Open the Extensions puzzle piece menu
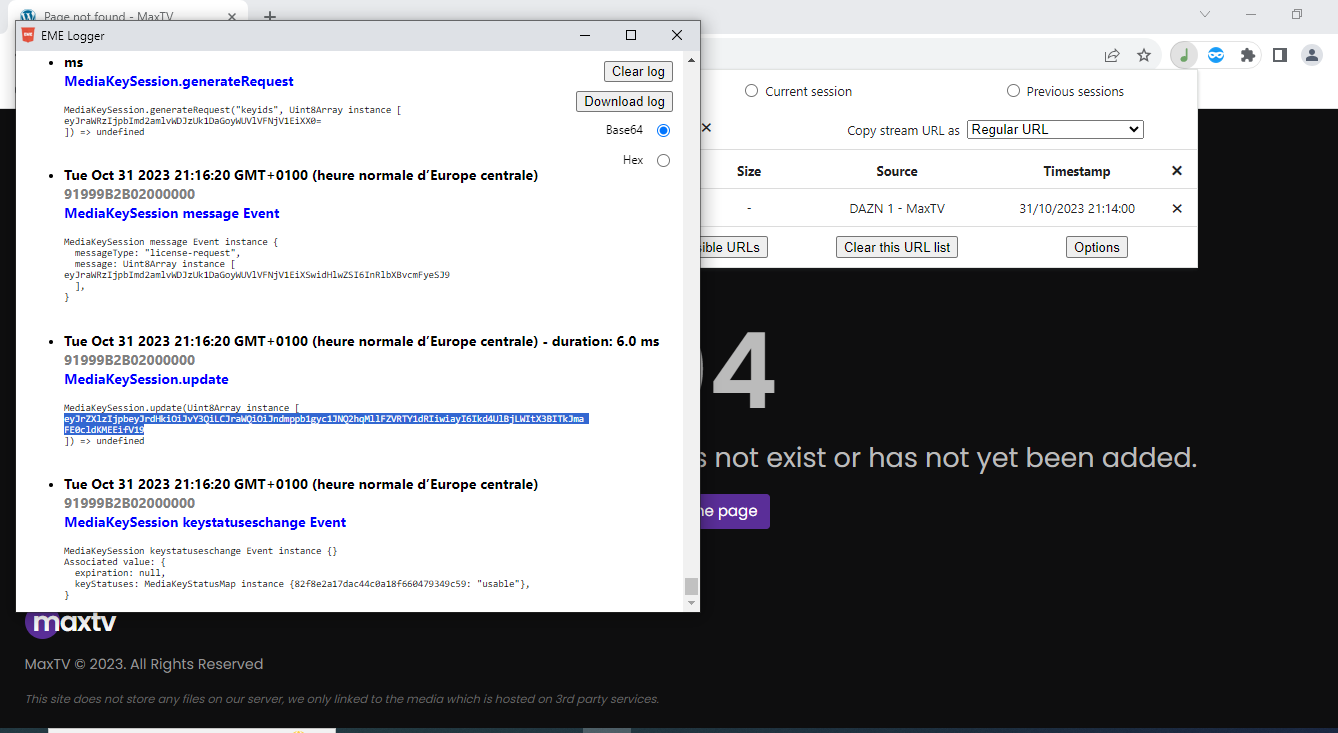This screenshot has width=1338, height=733. pos(1247,55)
